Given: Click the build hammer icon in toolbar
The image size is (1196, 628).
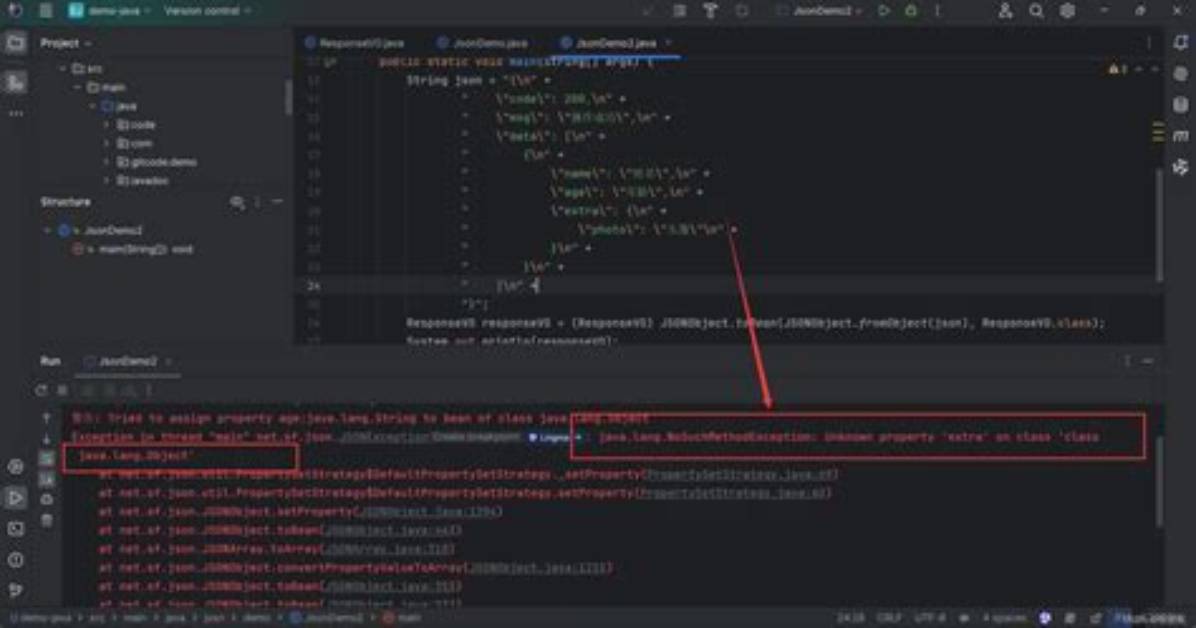Looking at the screenshot, I should pyautogui.click(x=709, y=11).
